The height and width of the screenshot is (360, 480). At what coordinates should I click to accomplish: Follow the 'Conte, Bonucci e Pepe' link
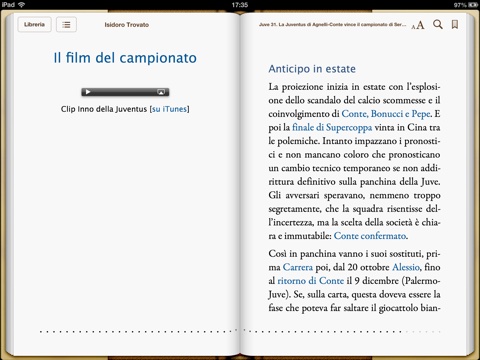pyautogui.click(x=386, y=114)
